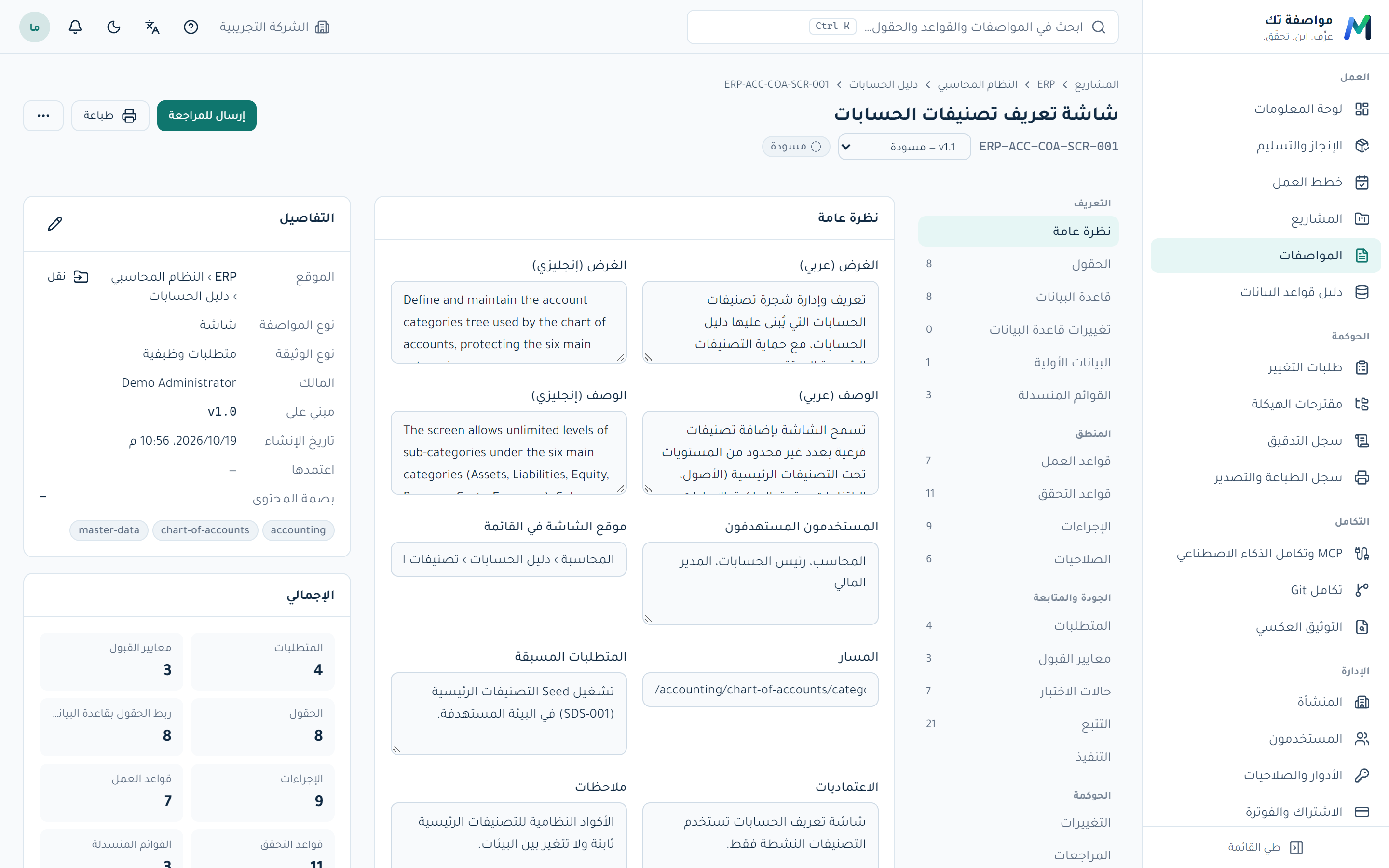The width and height of the screenshot is (1389, 868).
Task: Open قاعدة البيانات section tab
Action: [1018, 297]
